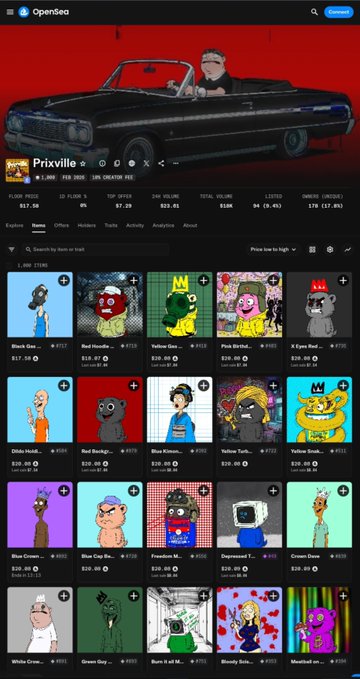Click the Prixville collection avatar
This screenshot has width=360, height=679.
coord(17,170)
